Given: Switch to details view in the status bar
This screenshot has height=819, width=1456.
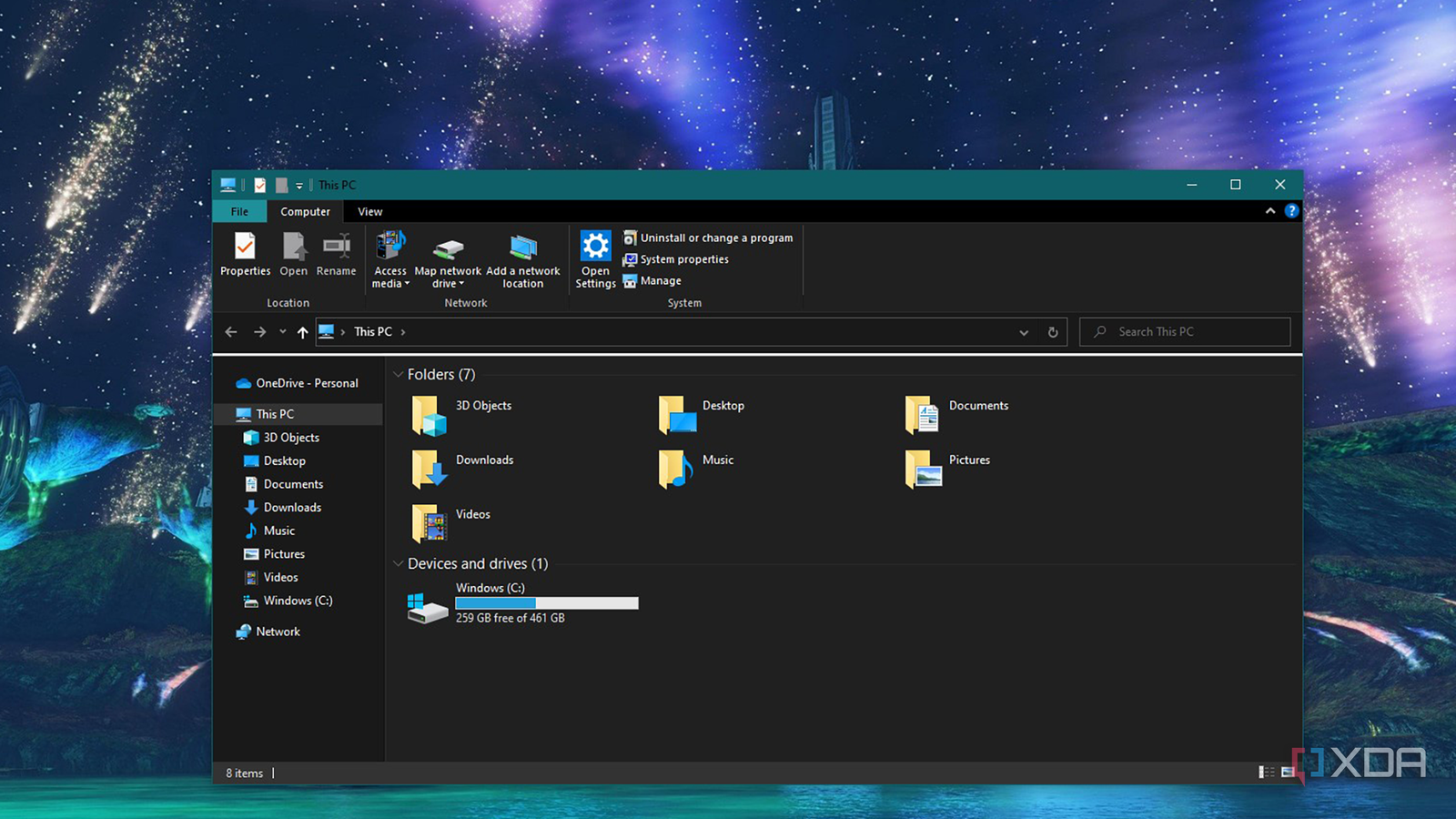Looking at the screenshot, I should pos(1265,771).
